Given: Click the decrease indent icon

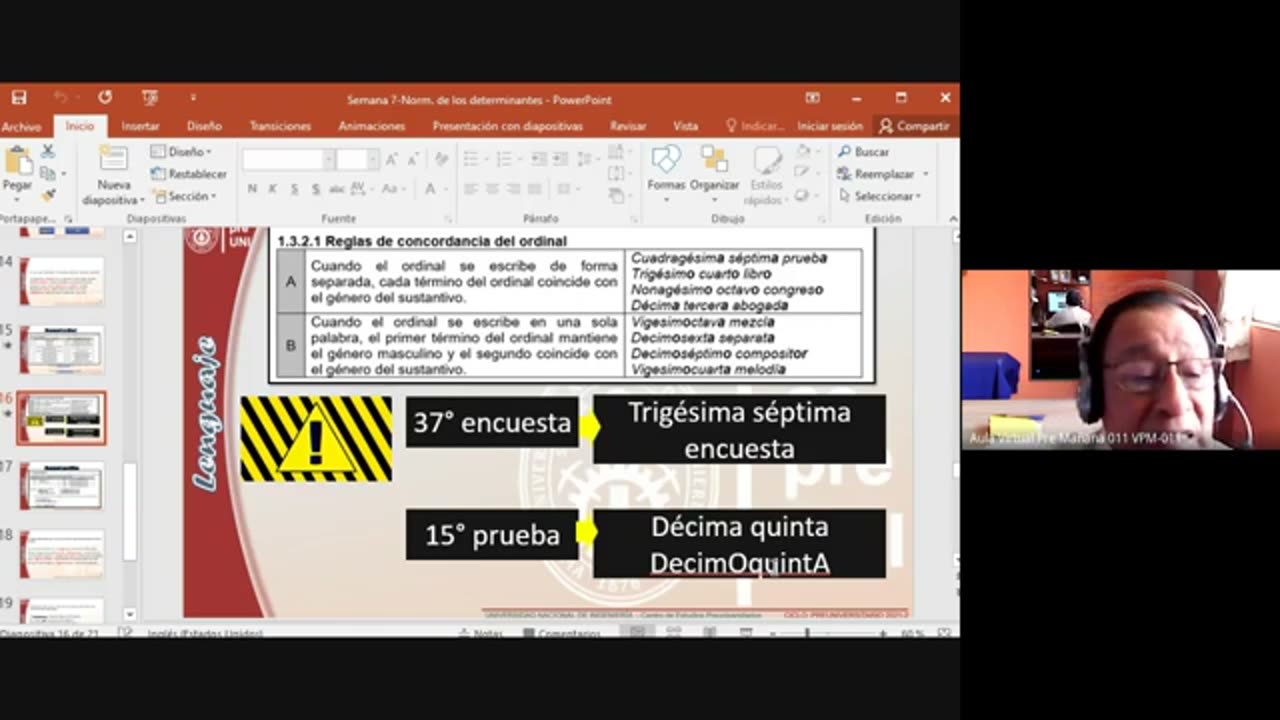Looking at the screenshot, I should (538, 159).
